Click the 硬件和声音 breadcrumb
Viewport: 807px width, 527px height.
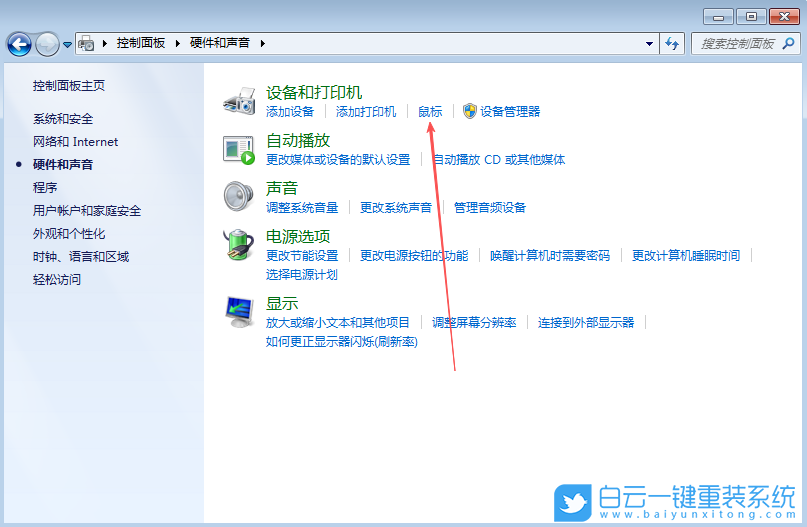tap(220, 43)
